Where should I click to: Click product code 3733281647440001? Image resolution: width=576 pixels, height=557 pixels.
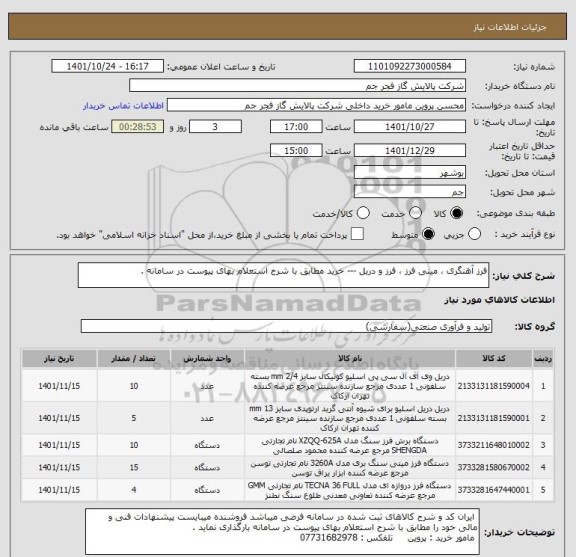point(494,490)
